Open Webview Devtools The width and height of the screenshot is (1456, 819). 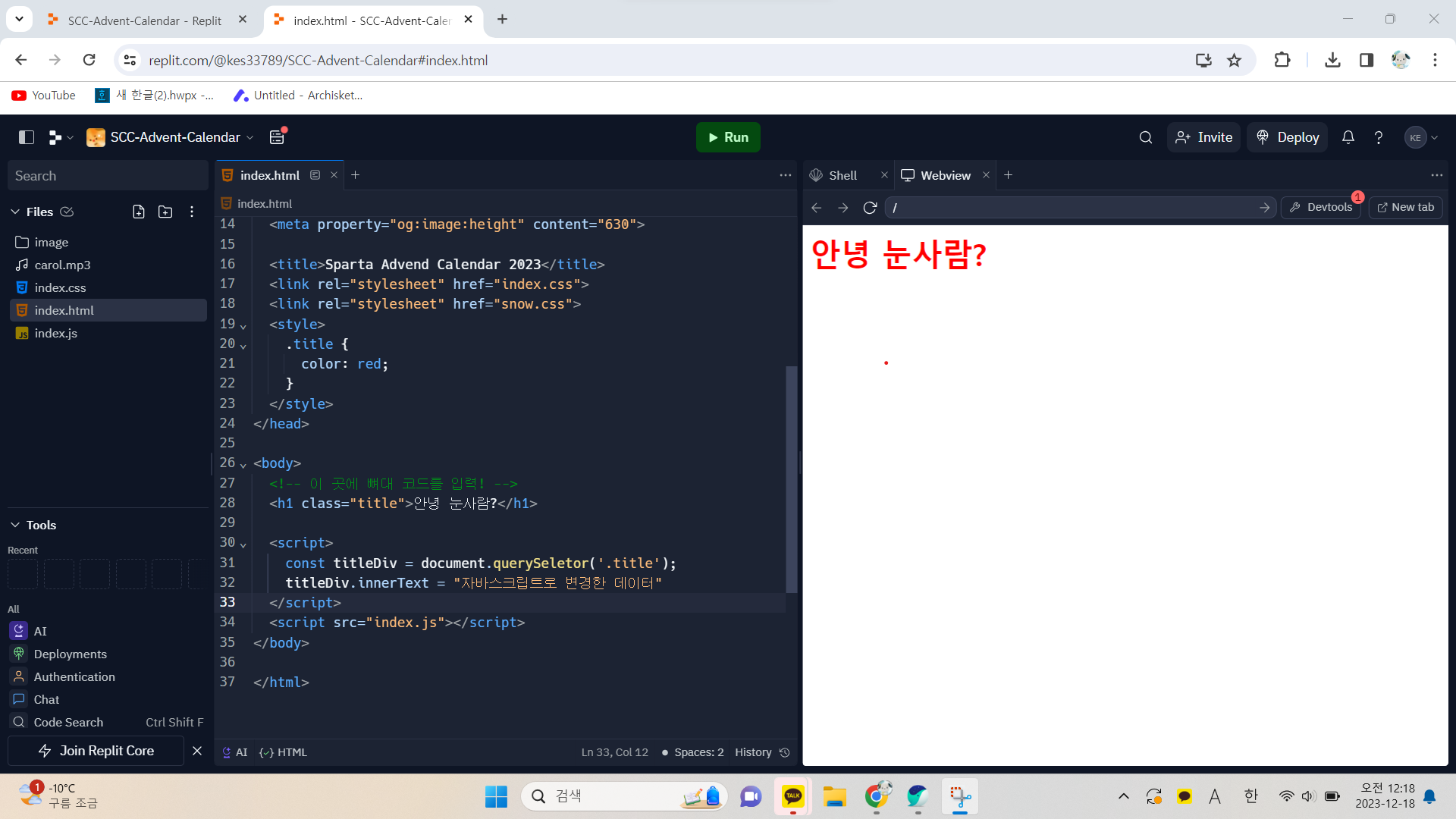pos(1321,208)
